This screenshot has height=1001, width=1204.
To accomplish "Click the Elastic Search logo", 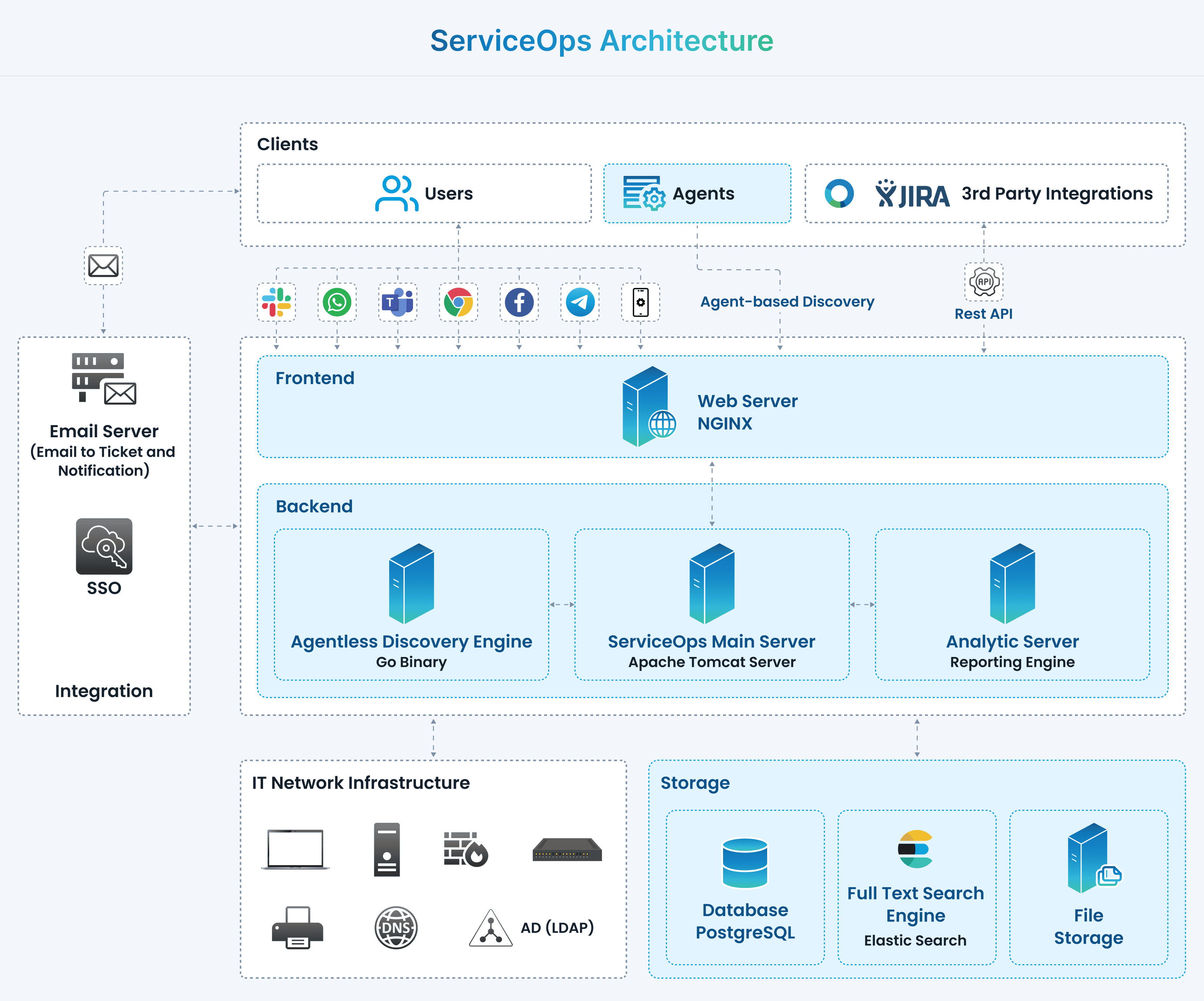I will [916, 849].
